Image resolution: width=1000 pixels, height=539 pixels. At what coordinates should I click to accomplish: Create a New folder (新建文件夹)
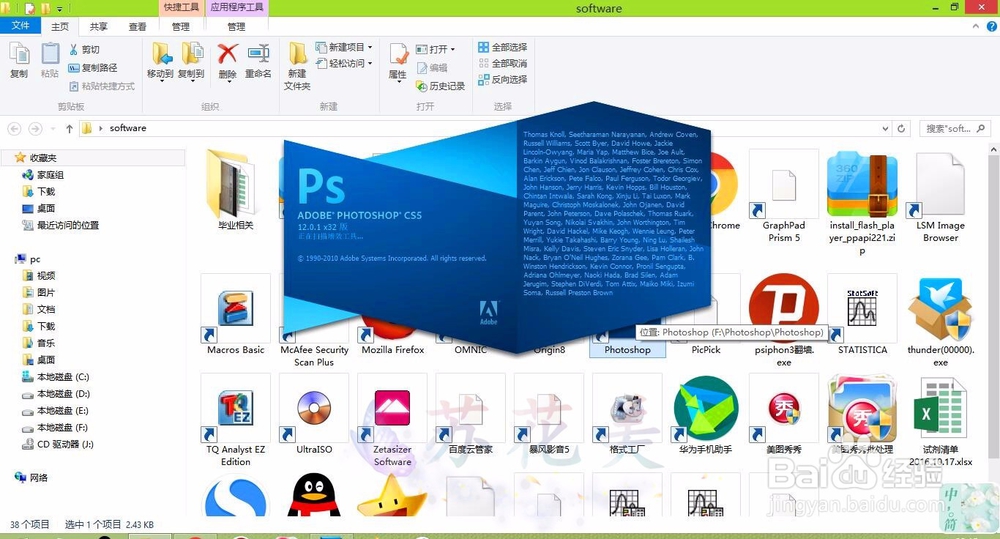click(297, 66)
